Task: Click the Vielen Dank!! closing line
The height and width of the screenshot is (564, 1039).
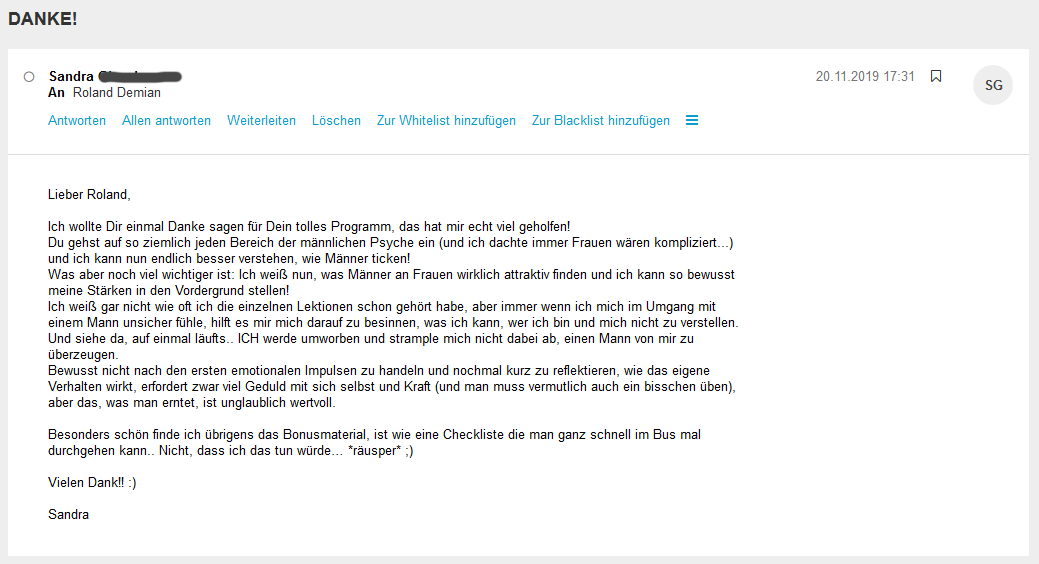Action: point(92,483)
